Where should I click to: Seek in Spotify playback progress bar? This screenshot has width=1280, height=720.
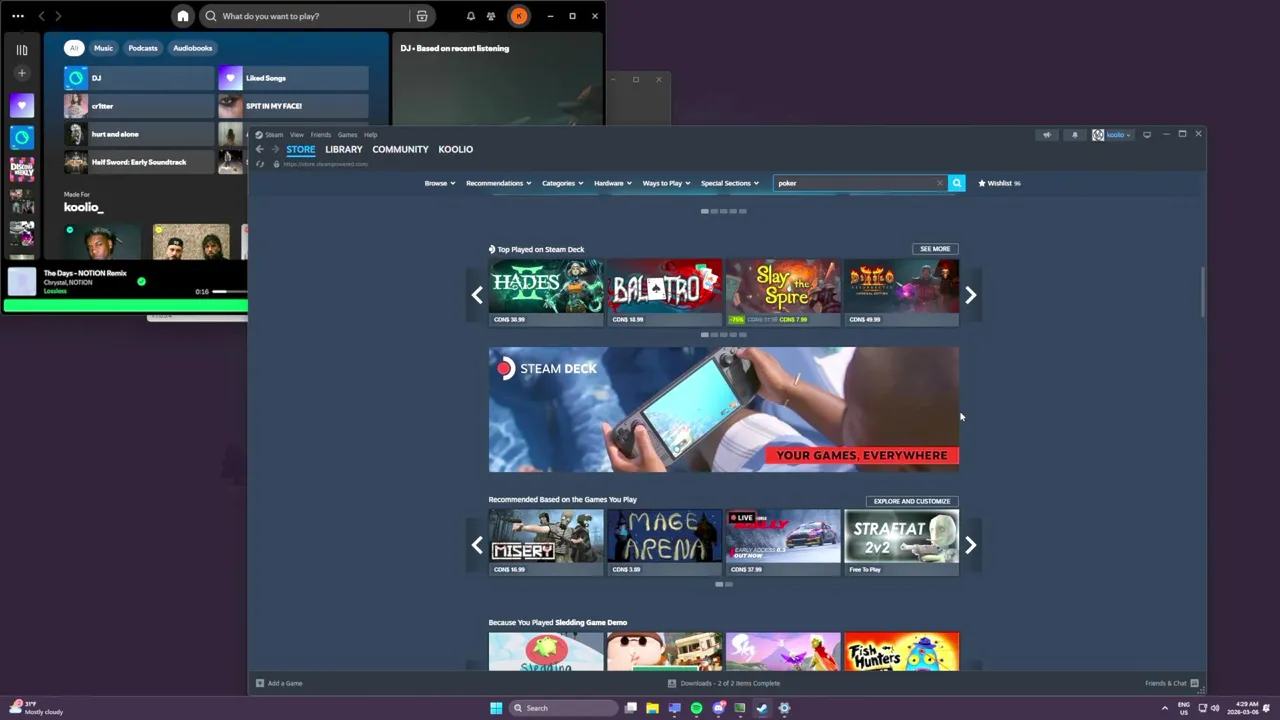230,292
